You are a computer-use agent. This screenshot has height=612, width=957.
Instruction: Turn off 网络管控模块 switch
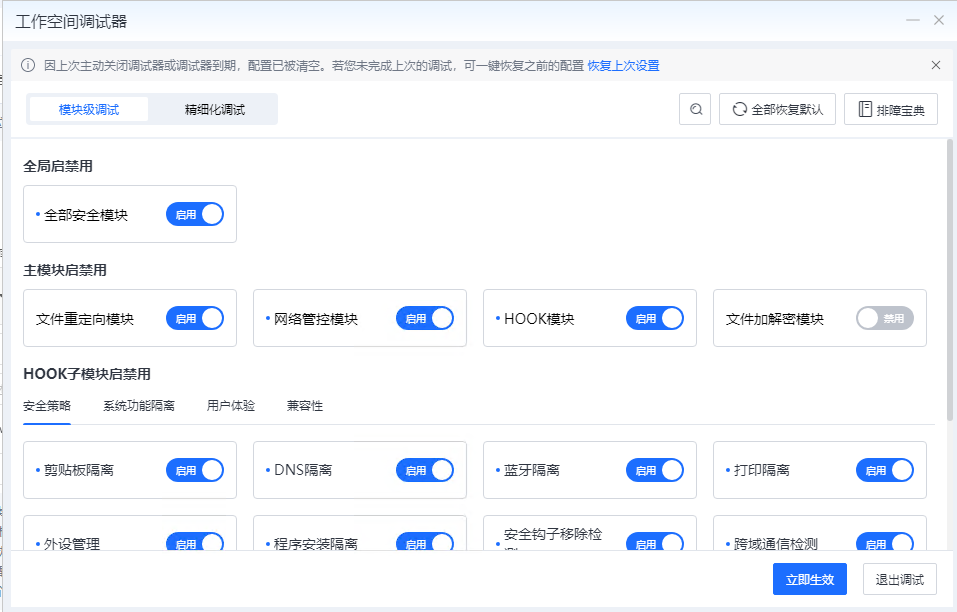click(425, 319)
